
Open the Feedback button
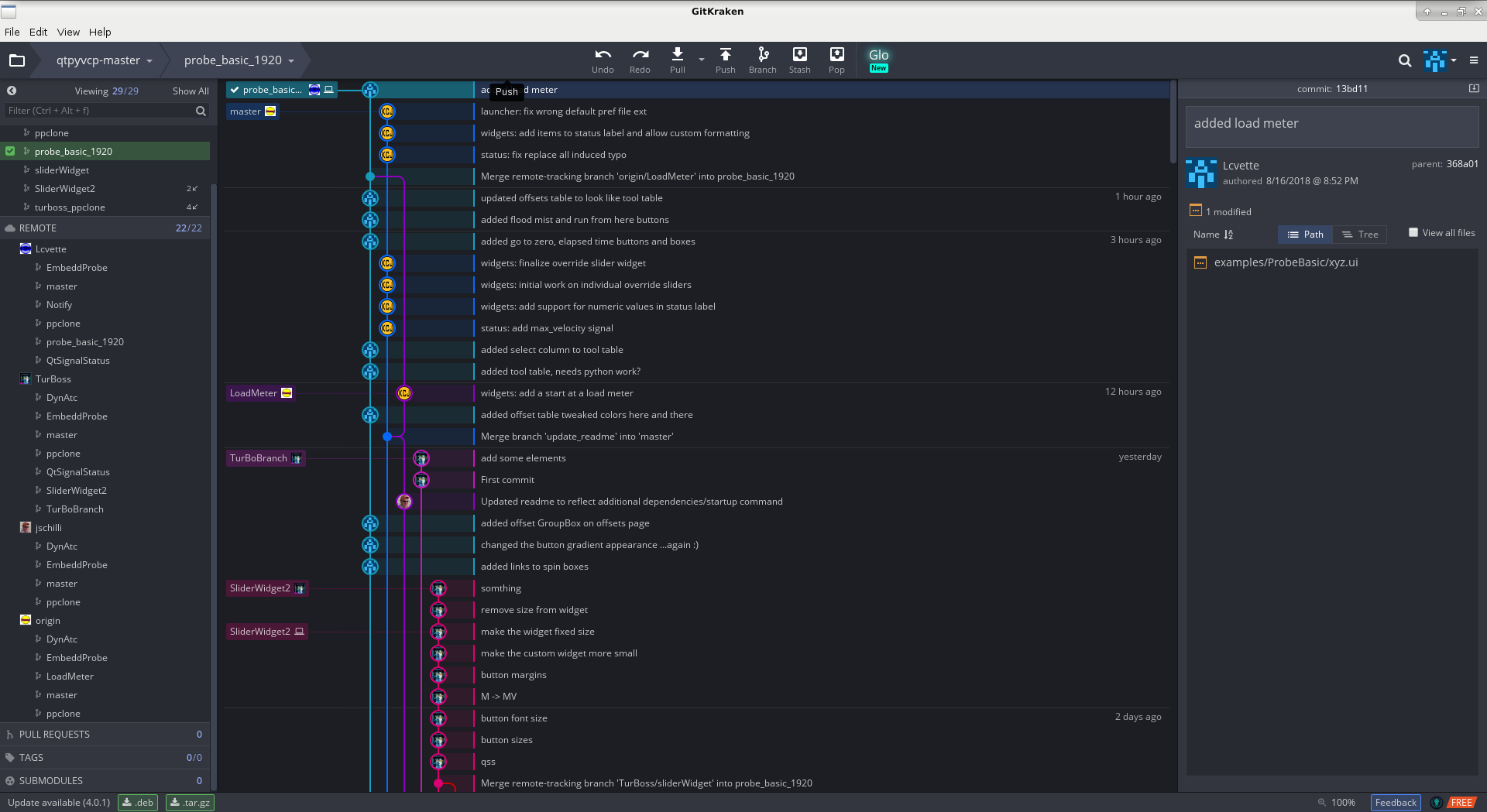pos(1396,803)
